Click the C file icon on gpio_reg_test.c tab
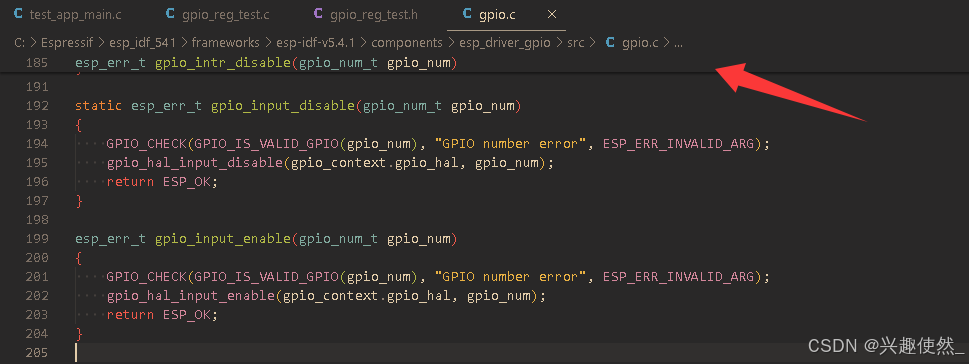The width and height of the screenshot is (969, 364). point(171,14)
